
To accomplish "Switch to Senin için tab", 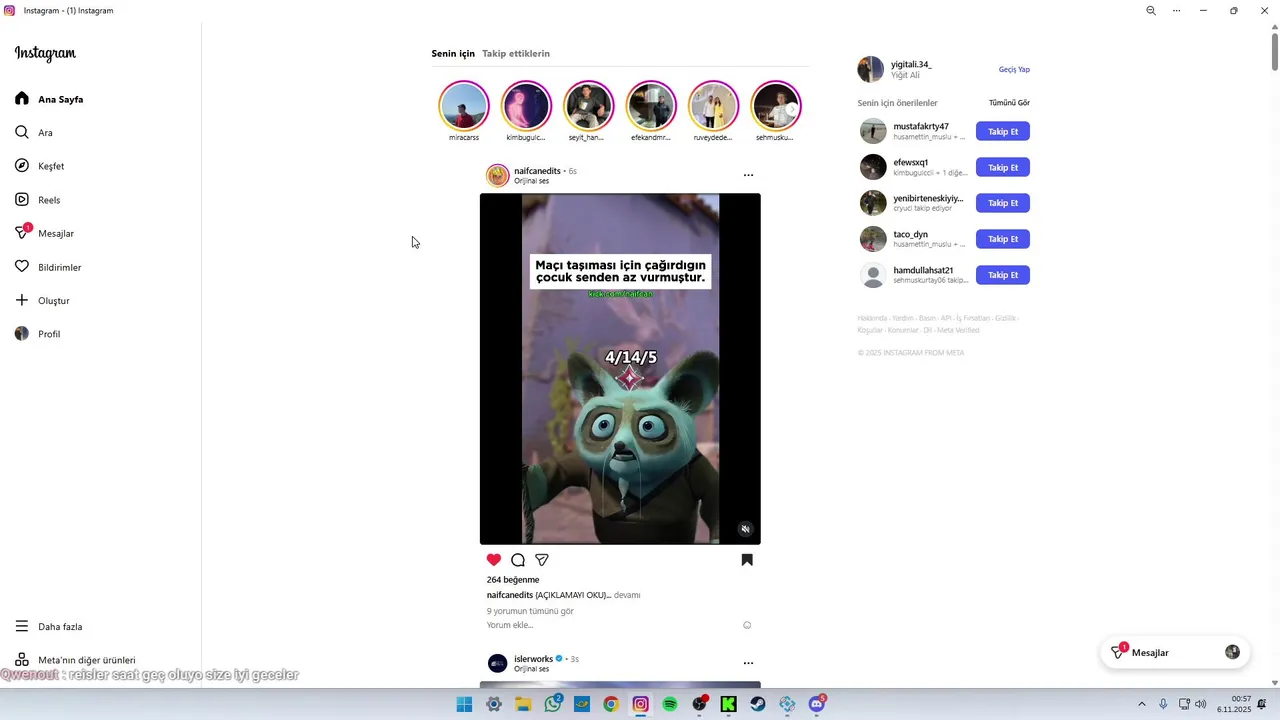I will (453, 54).
